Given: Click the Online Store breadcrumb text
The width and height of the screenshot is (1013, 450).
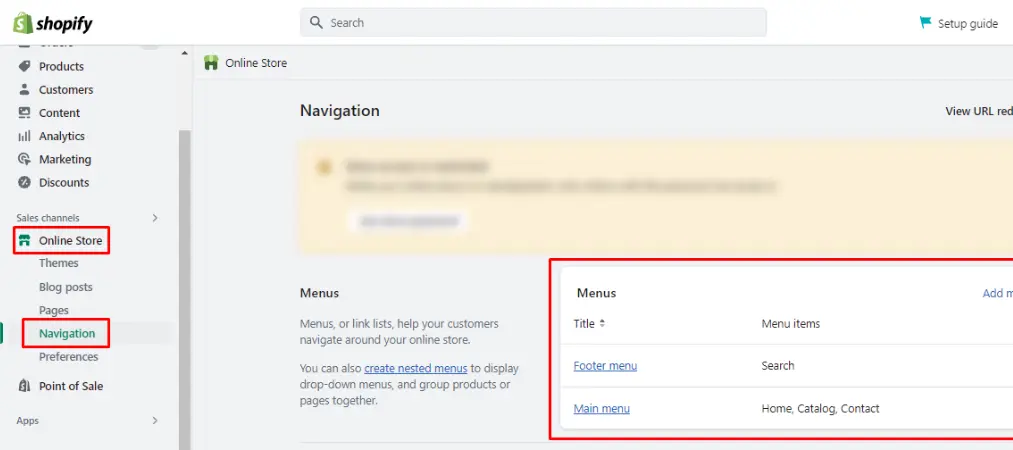Looking at the screenshot, I should click(256, 63).
